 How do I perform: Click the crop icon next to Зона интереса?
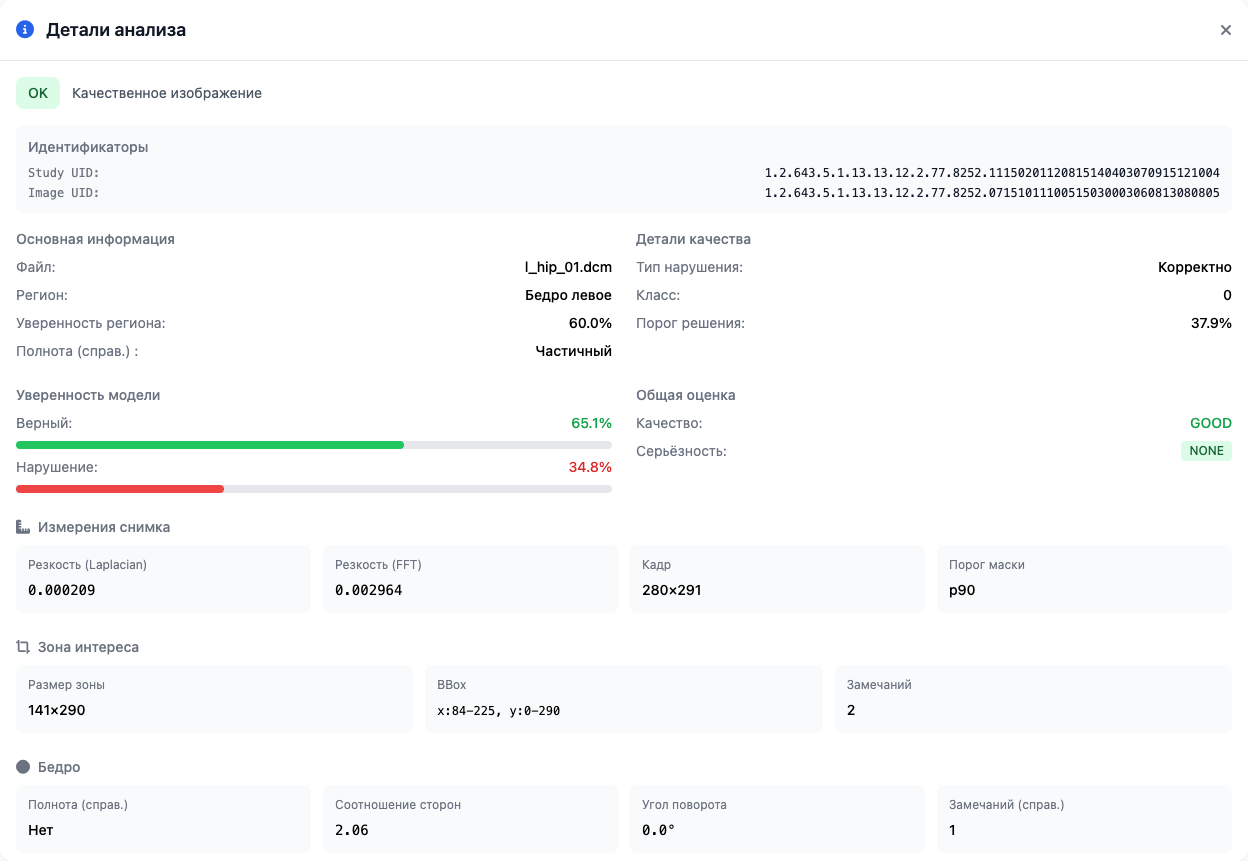tap(23, 647)
